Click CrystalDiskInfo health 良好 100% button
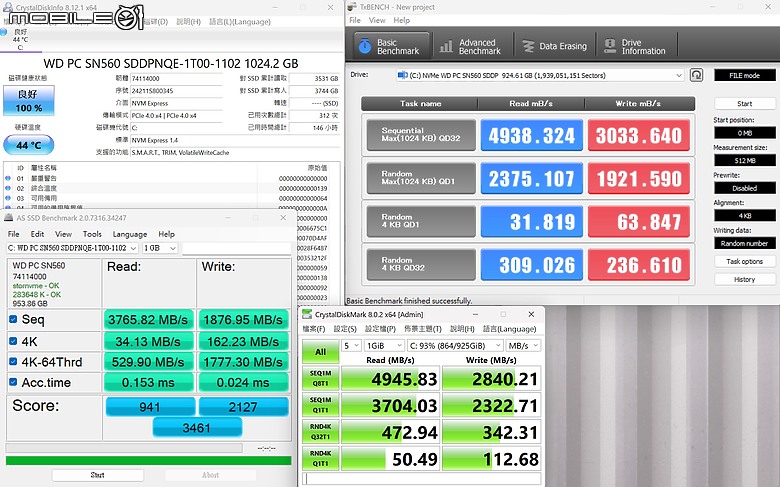Image resolution: width=780 pixels, height=487 pixels. (28, 100)
